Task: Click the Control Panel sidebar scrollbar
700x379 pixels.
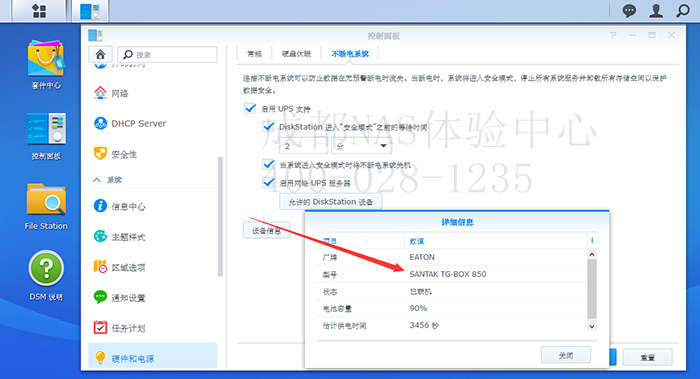Action: point(220,217)
